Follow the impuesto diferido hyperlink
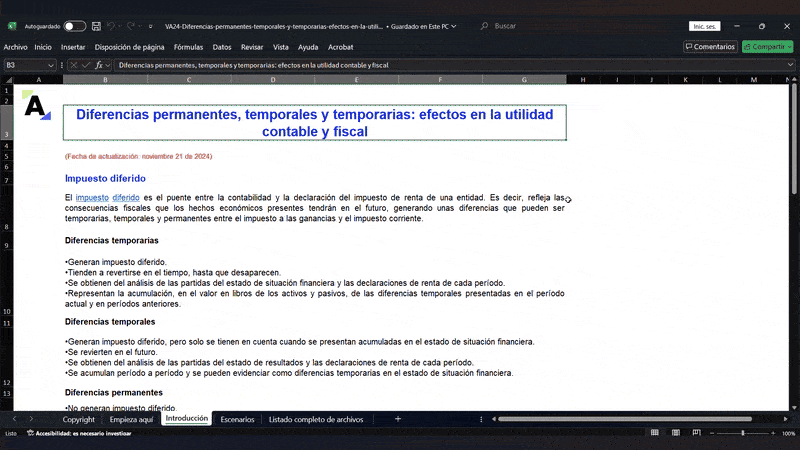 [107, 197]
